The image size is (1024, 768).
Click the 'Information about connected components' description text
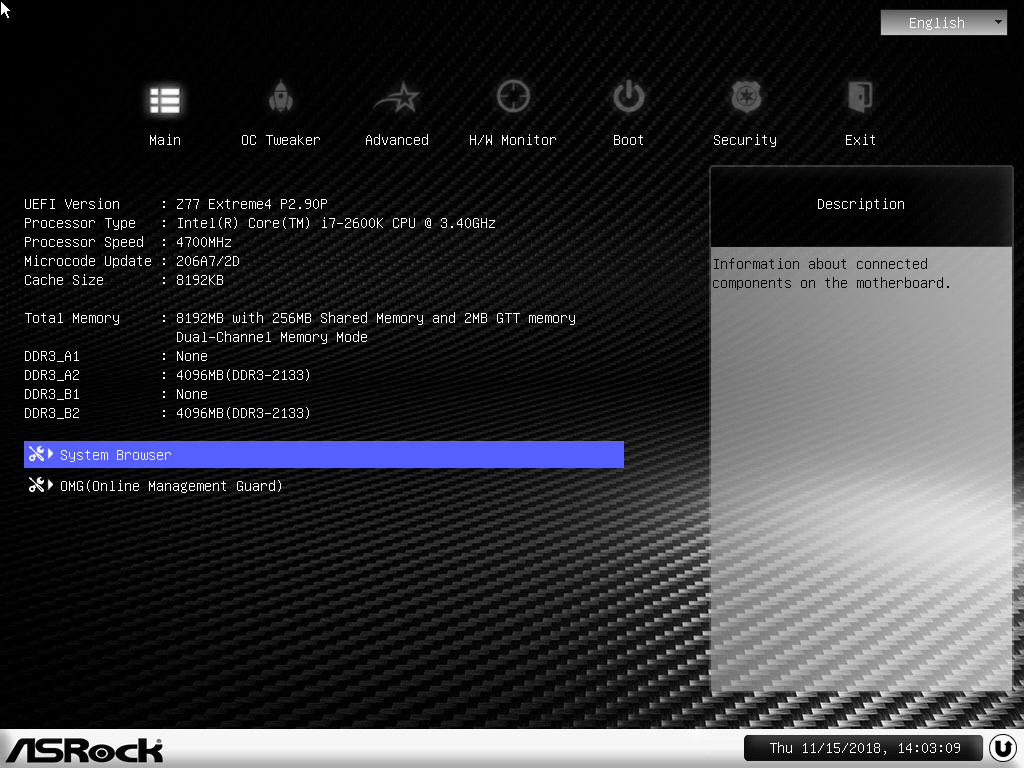831,274
